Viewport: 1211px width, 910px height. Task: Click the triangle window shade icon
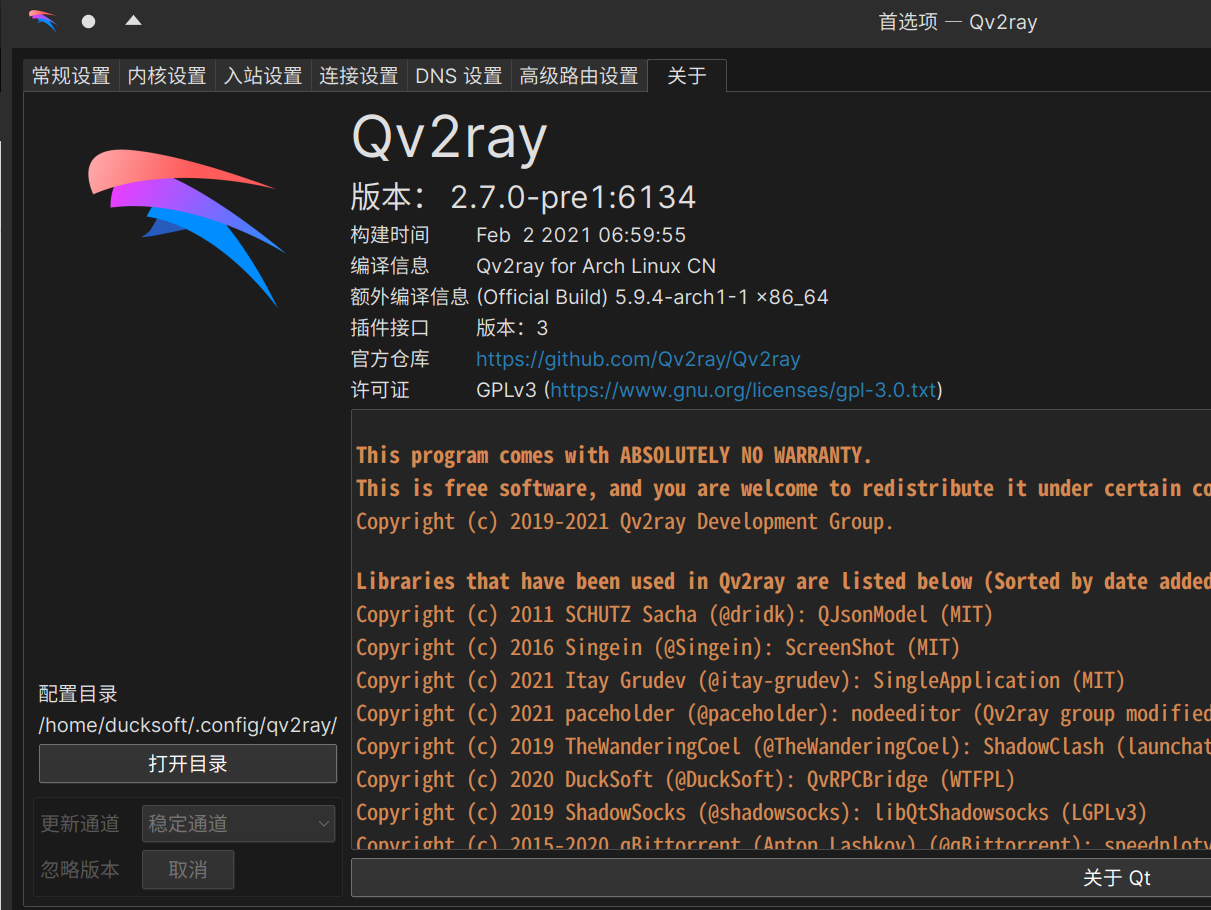[133, 21]
